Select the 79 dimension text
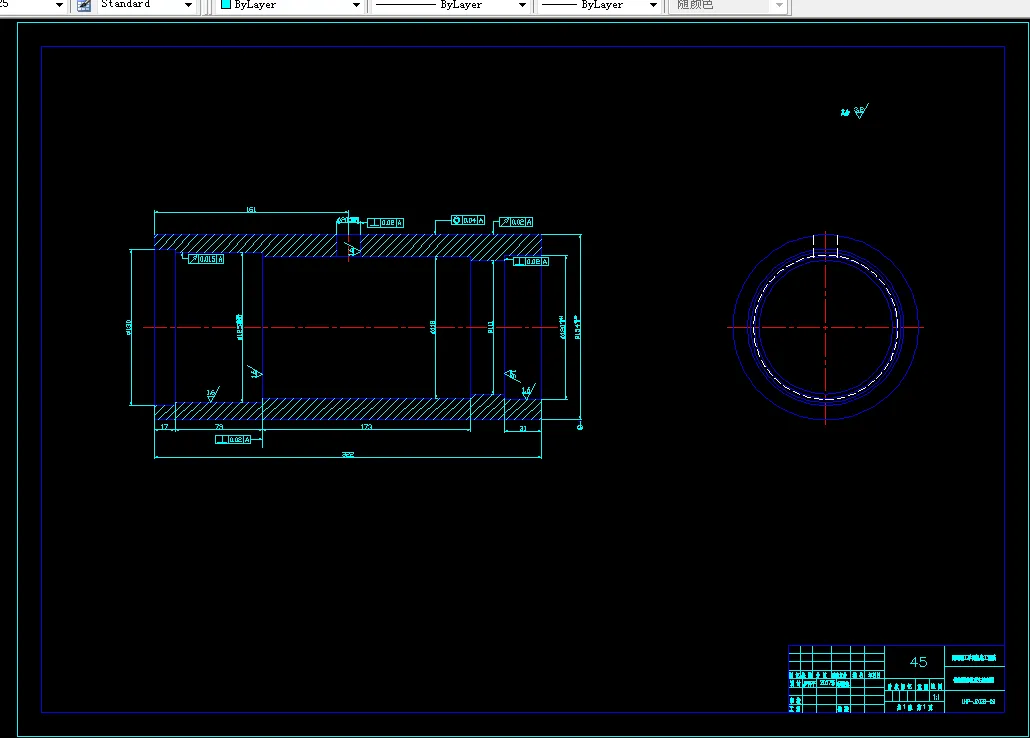Screen dimensions: 1030x738 pos(219,427)
